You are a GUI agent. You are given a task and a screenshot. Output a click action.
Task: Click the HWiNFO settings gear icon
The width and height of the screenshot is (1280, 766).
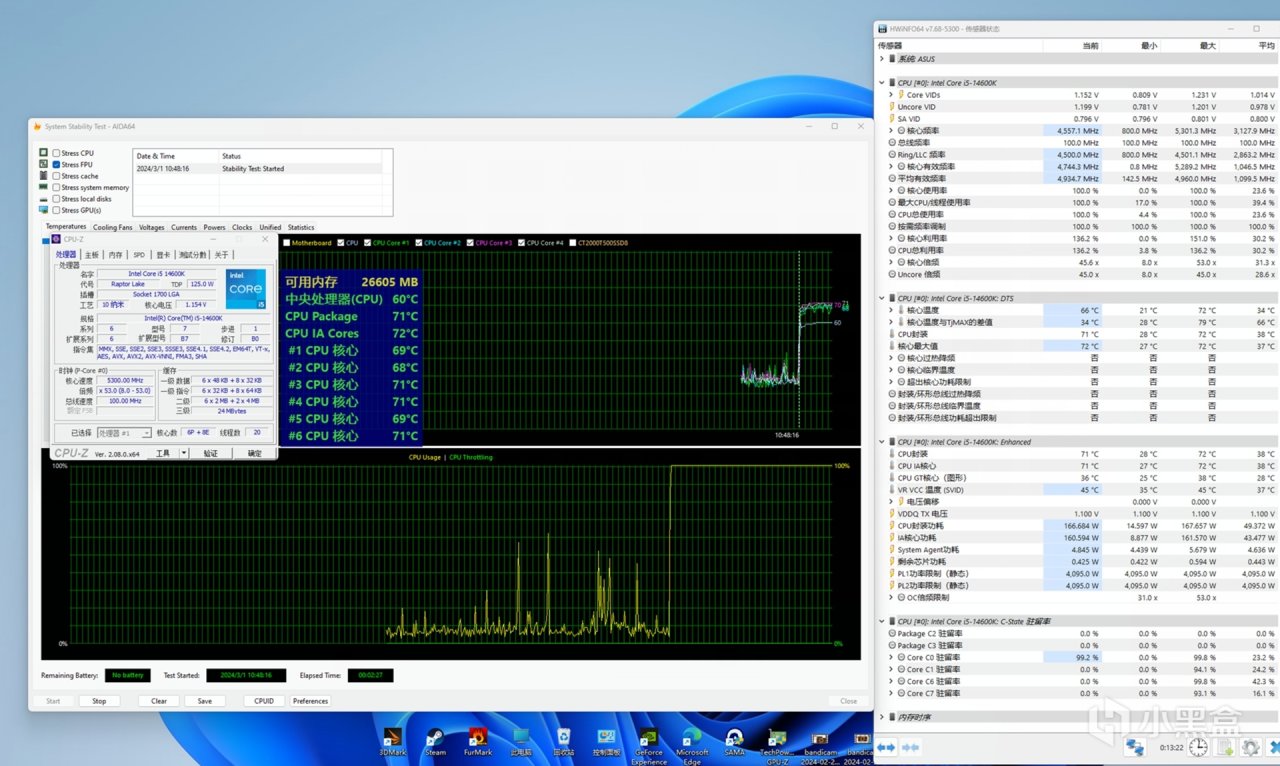pyautogui.click(x=1250, y=747)
